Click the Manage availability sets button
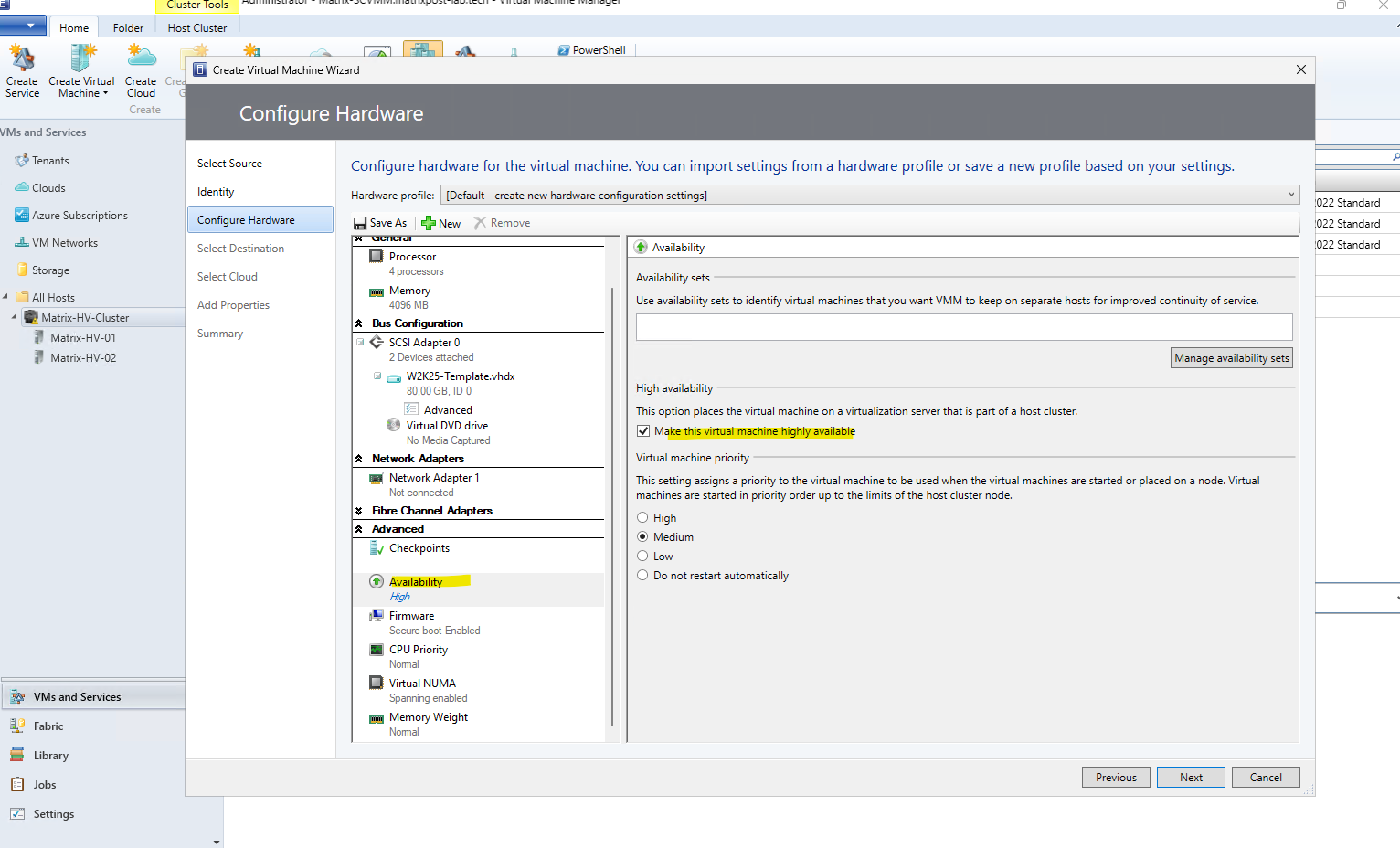 (1232, 358)
